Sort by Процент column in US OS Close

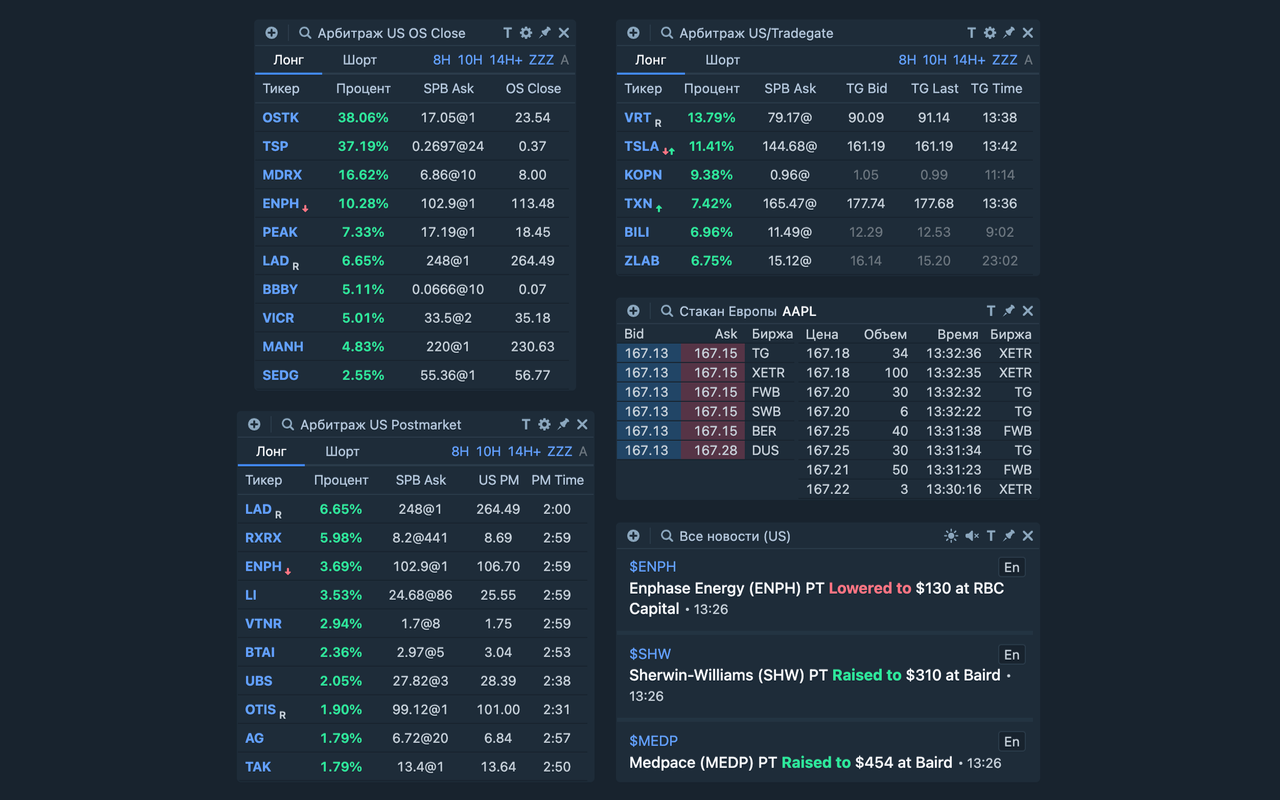click(x=363, y=89)
